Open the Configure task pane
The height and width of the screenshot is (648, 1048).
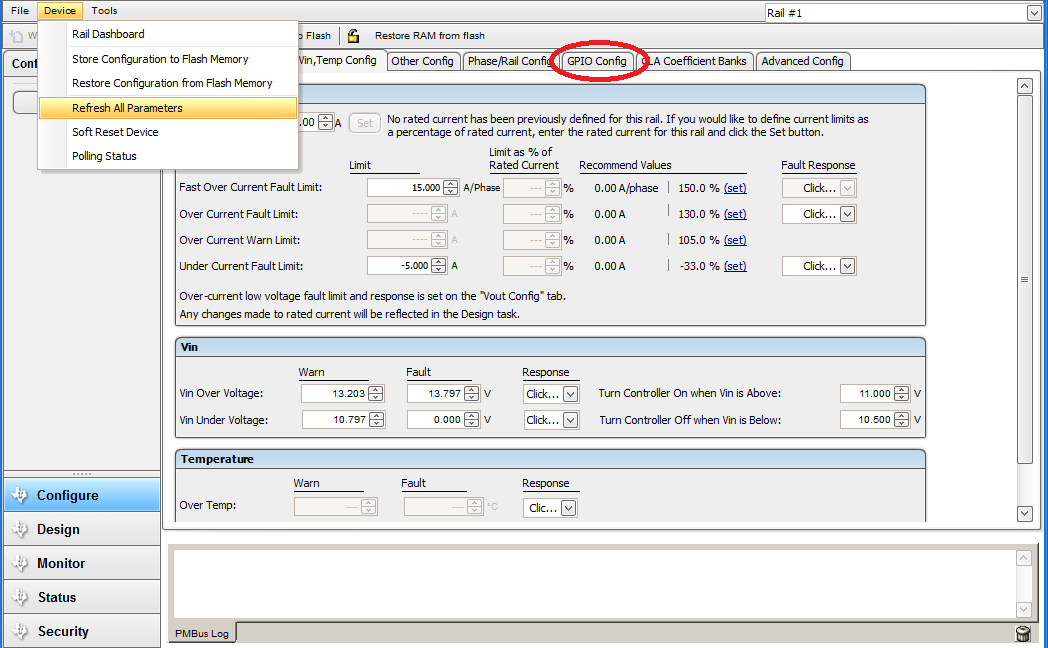coord(82,495)
